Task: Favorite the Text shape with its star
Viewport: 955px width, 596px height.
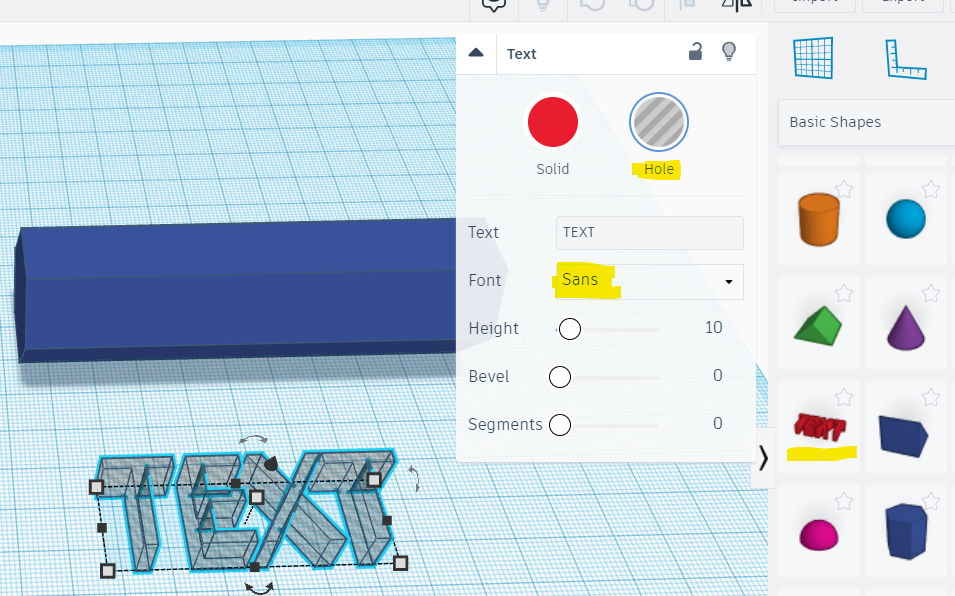Action: [x=844, y=398]
